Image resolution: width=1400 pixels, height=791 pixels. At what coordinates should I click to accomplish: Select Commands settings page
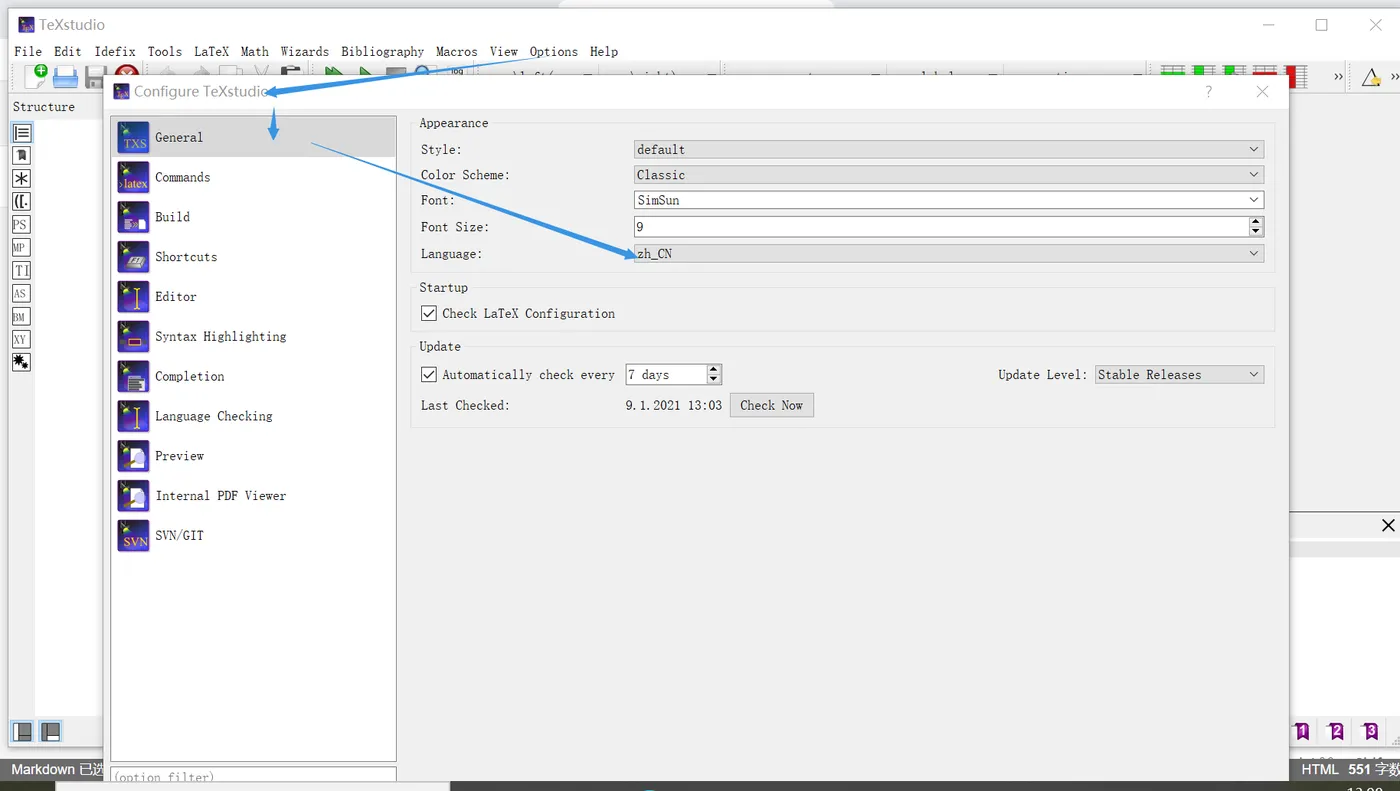(254, 177)
